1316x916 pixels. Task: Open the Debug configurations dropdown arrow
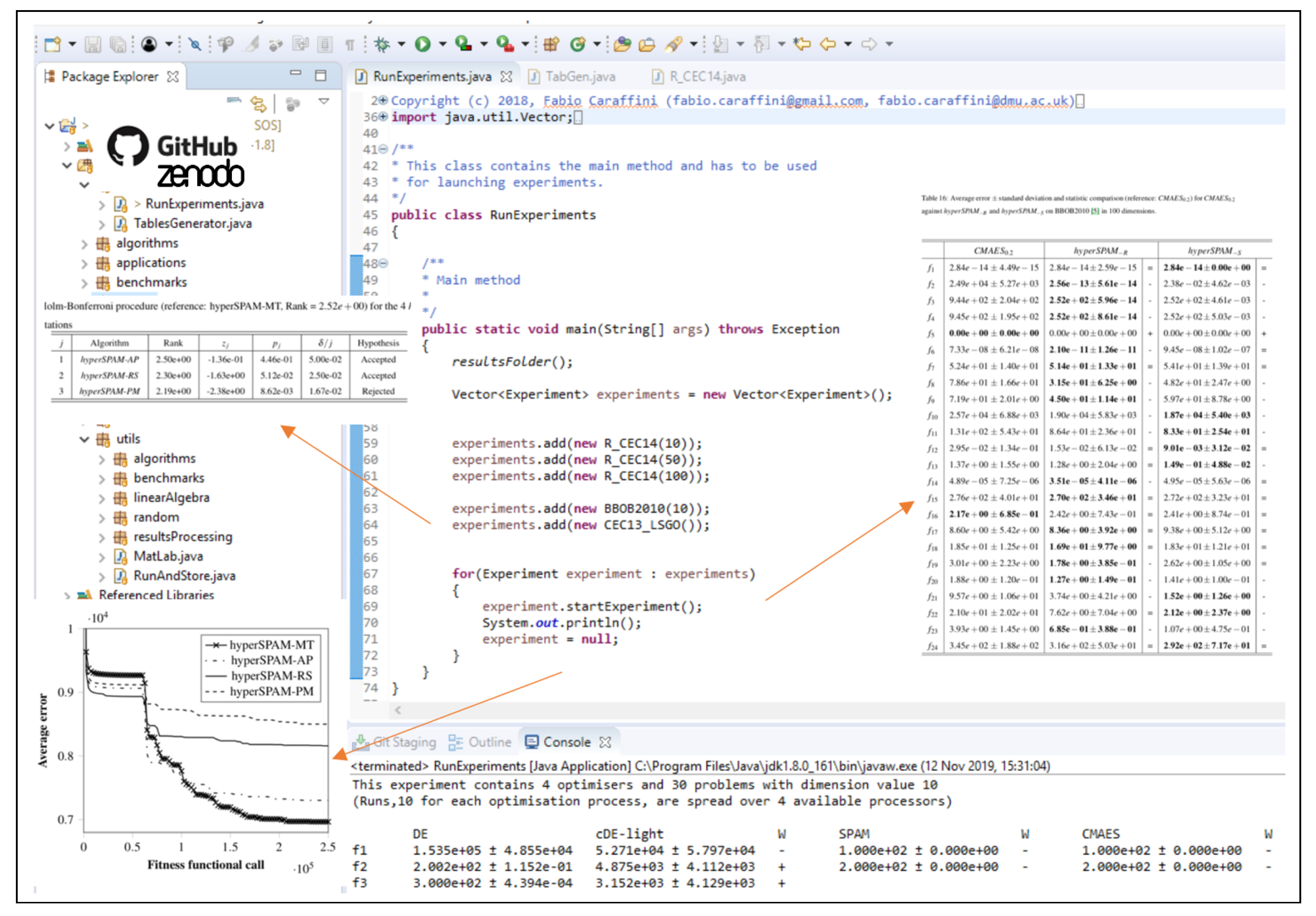click(x=401, y=44)
